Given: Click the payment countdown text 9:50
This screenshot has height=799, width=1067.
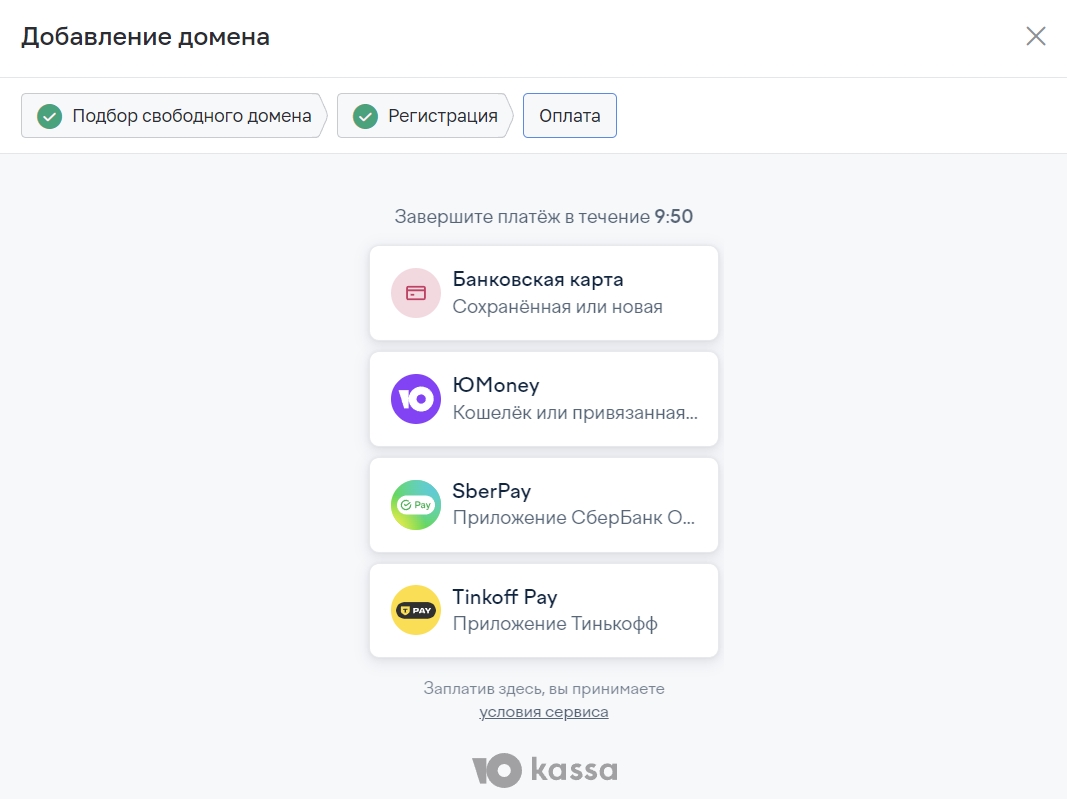Looking at the screenshot, I should point(674,216).
